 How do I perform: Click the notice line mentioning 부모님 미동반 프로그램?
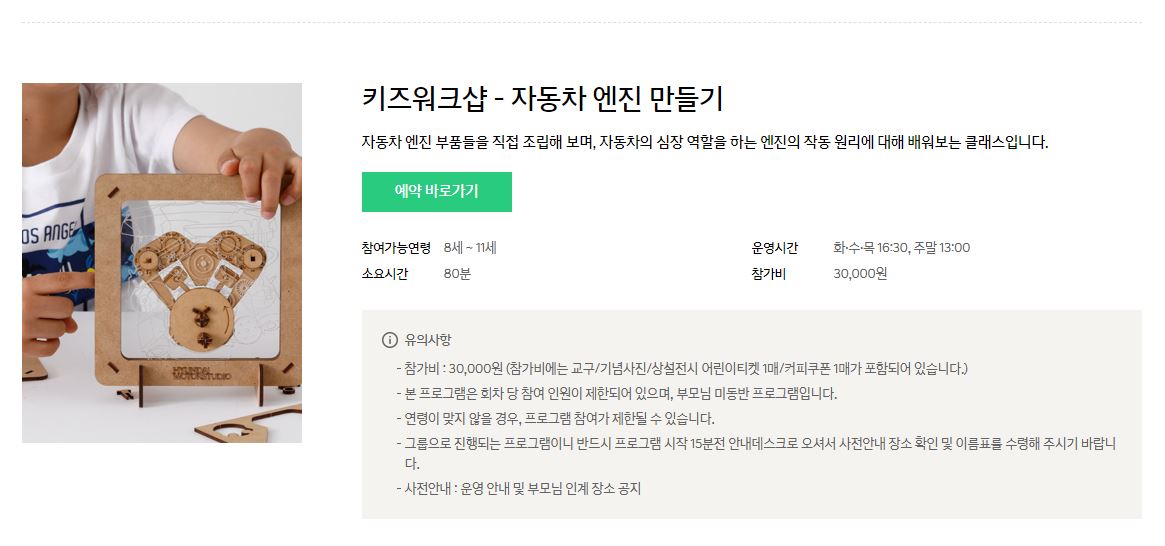point(617,394)
